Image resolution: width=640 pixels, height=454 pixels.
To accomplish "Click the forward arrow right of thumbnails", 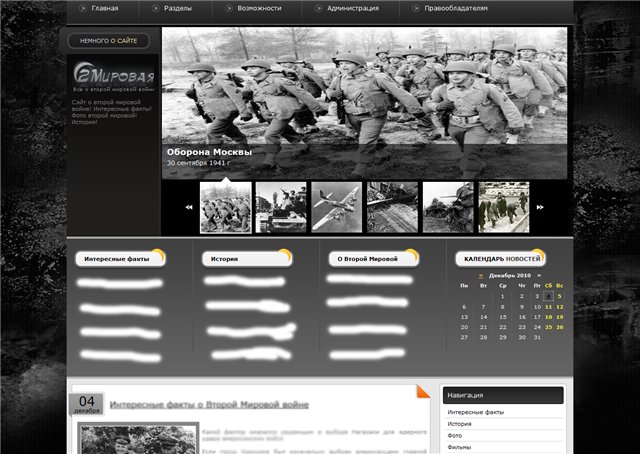I will [541, 207].
